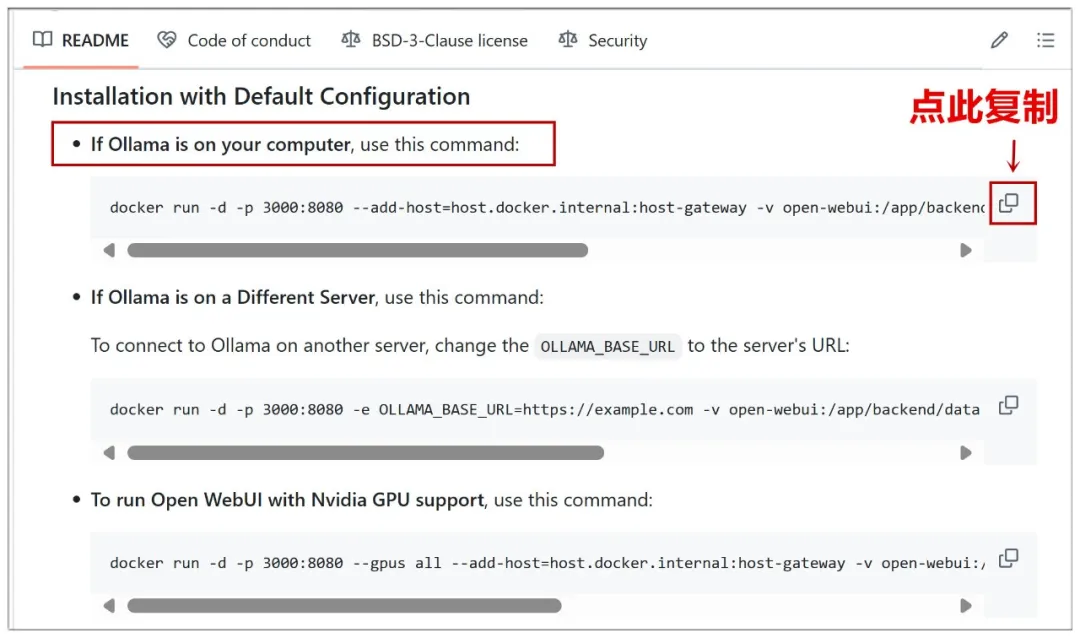
Task: Click the Code of conduct heart icon
Action: pyautogui.click(x=167, y=40)
